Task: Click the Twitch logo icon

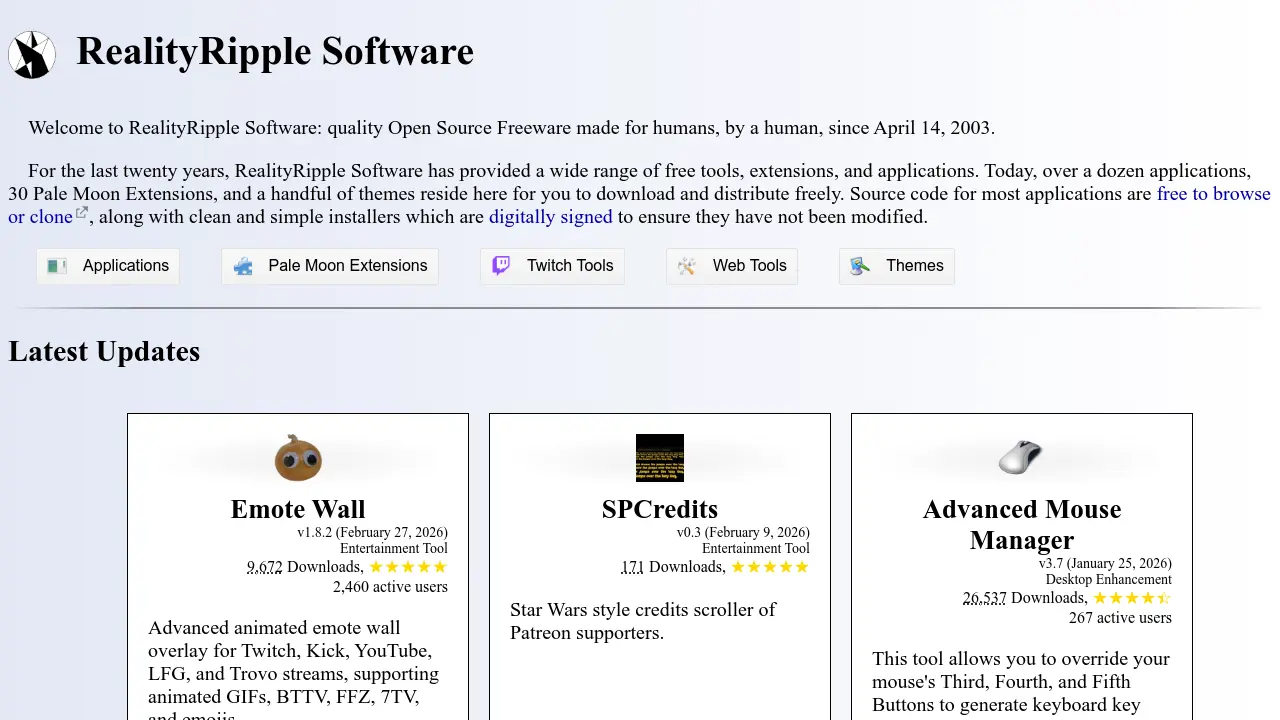Action: click(x=501, y=266)
